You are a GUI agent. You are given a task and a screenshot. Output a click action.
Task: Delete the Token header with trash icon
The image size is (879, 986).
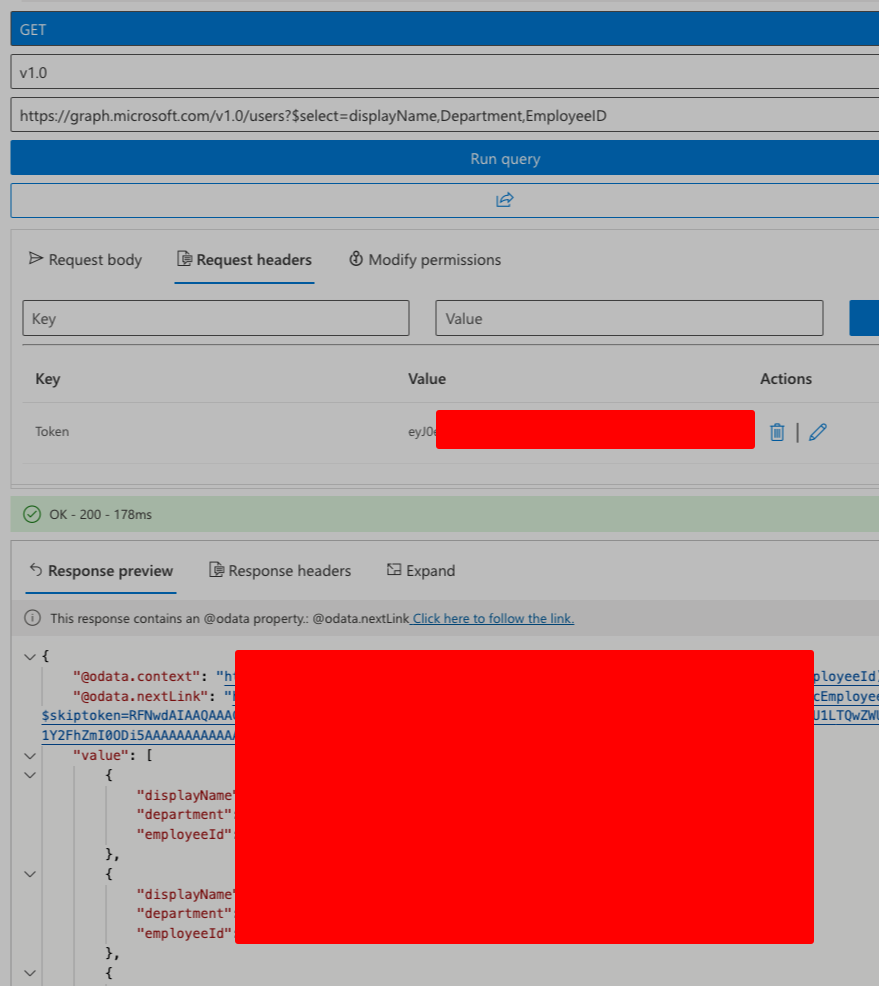(777, 432)
